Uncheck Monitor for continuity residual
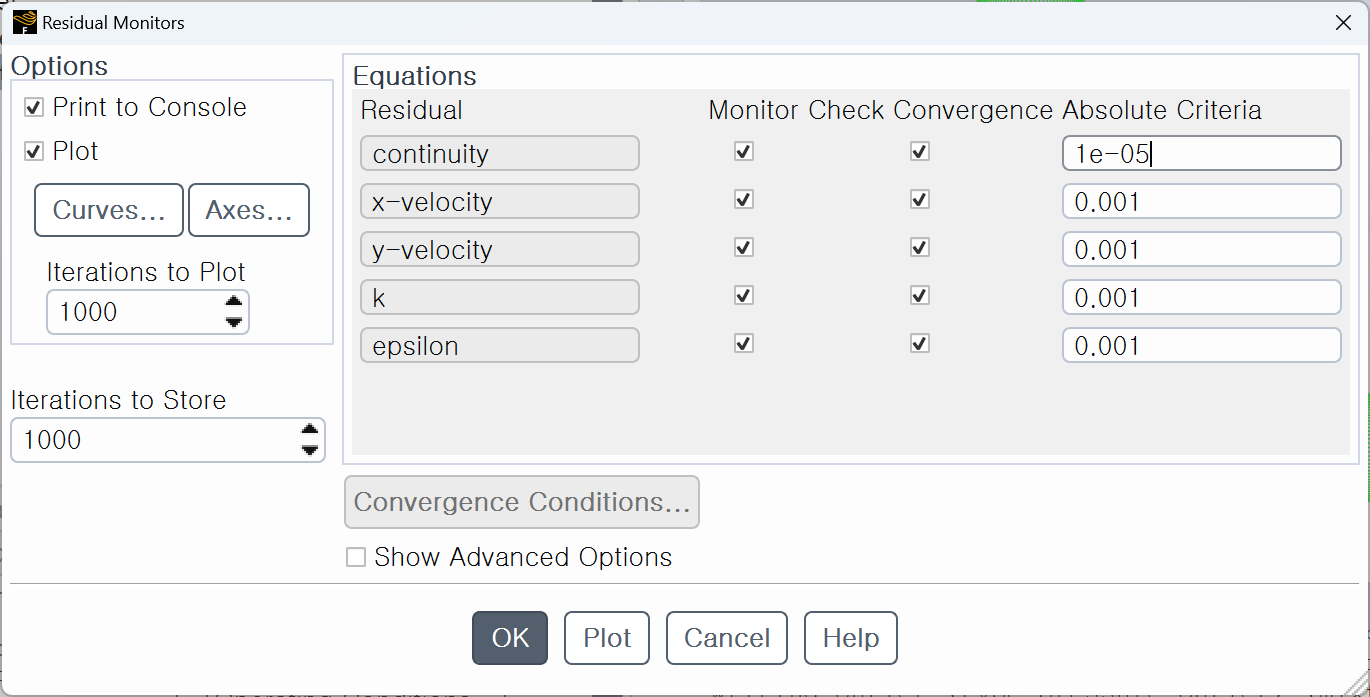The height and width of the screenshot is (697, 1370). (x=743, y=151)
